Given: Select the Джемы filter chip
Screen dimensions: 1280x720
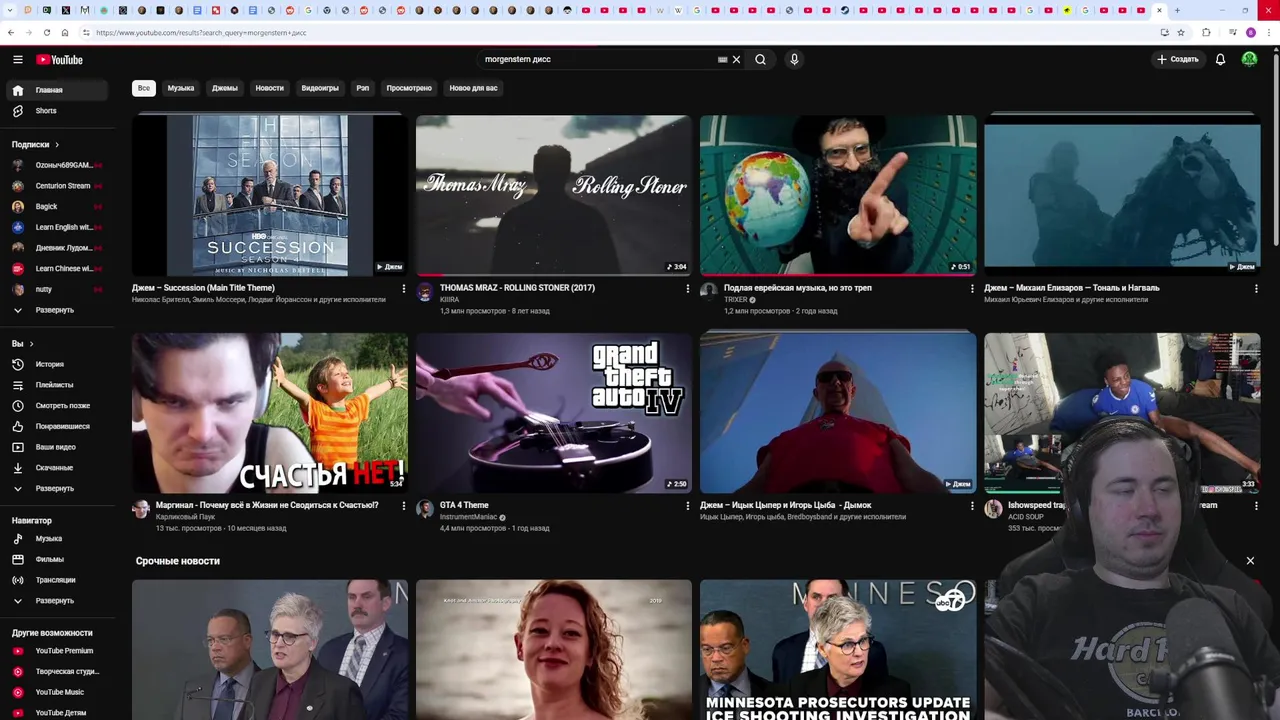Looking at the screenshot, I should 225,88.
